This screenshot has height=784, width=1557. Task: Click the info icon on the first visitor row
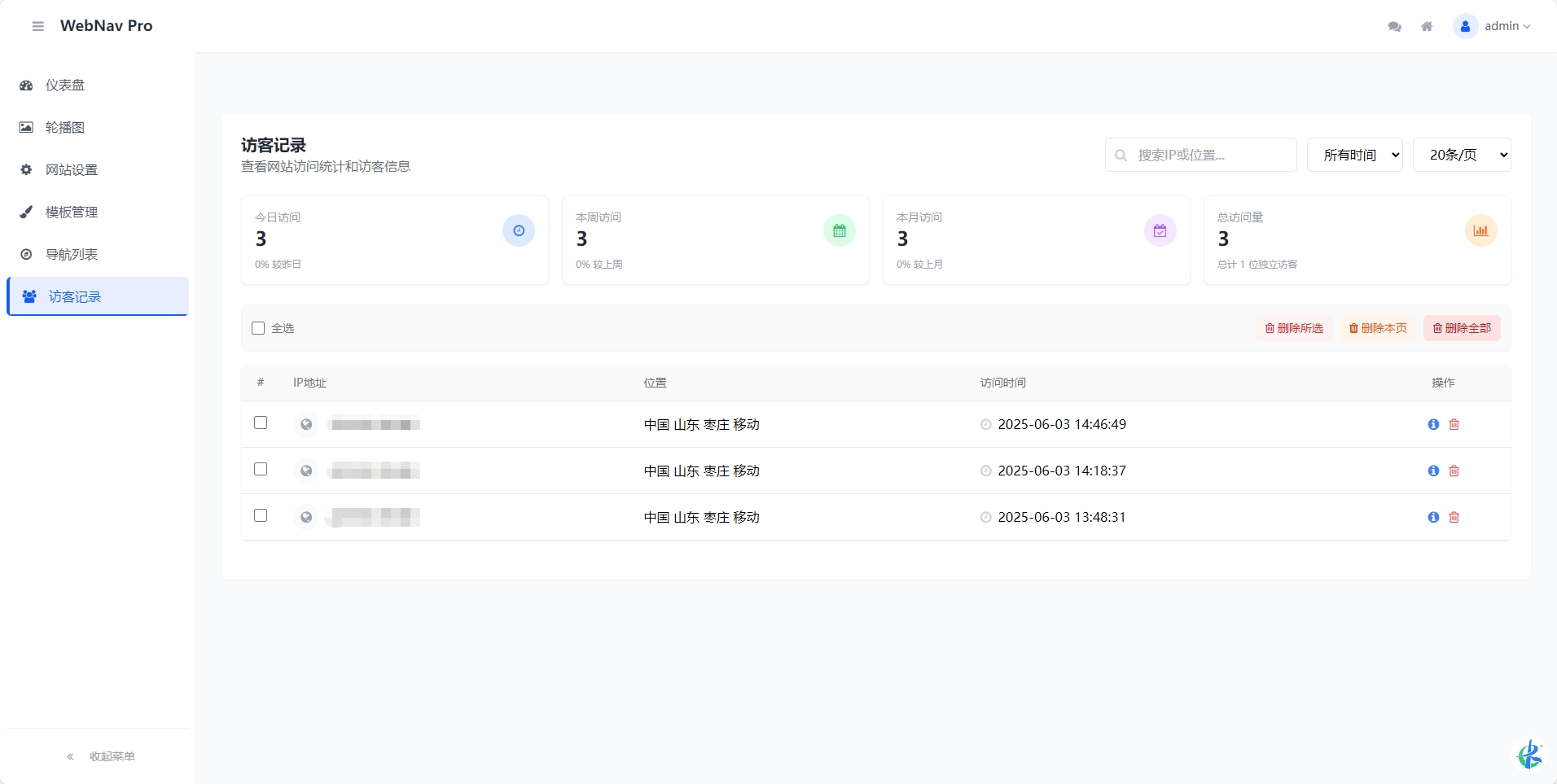(x=1432, y=424)
